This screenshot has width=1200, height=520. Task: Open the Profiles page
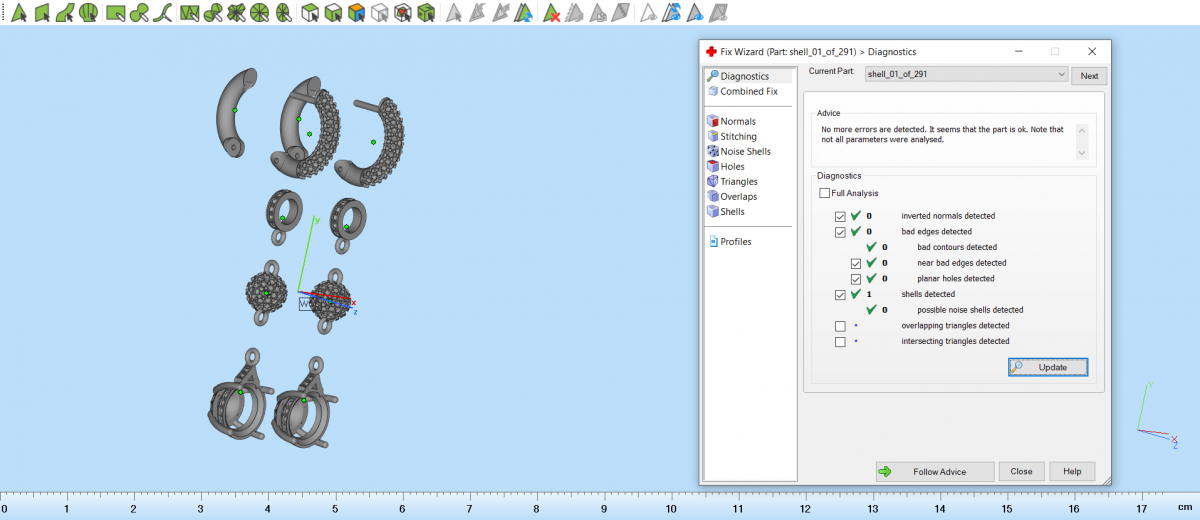(x=735, y=242)
